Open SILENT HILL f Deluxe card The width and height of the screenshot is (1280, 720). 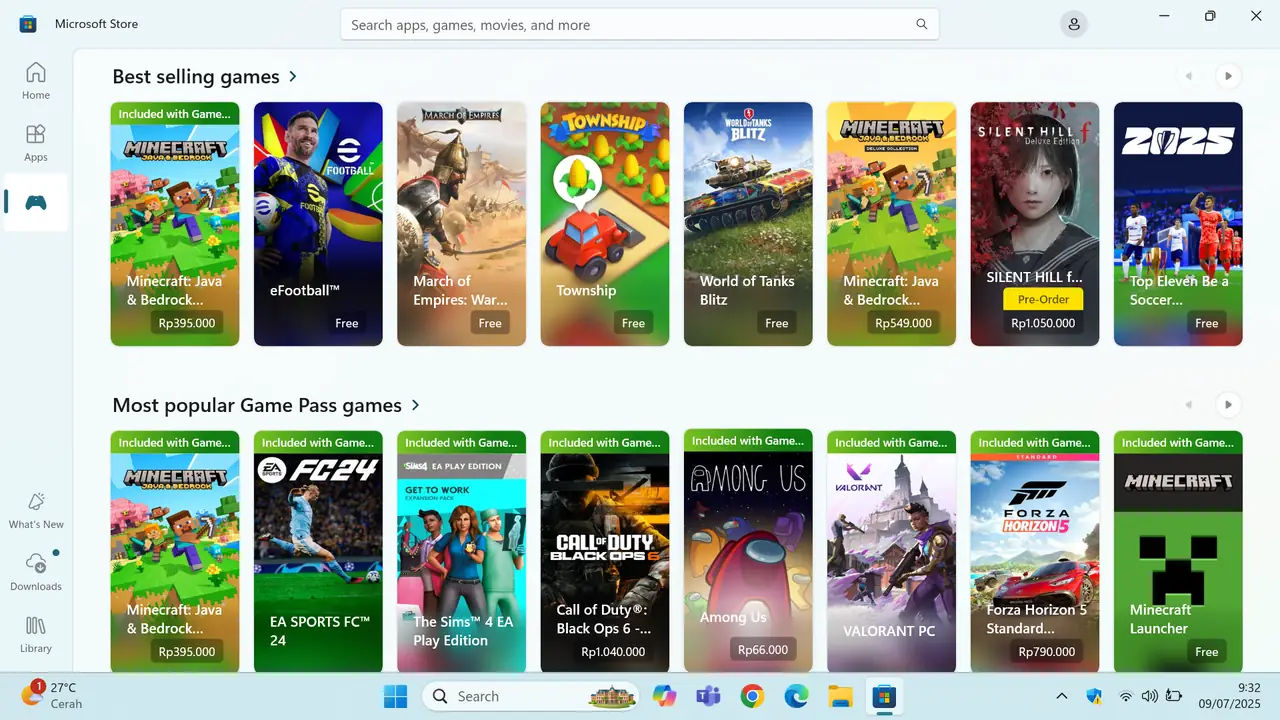(x=1035, y=224)
